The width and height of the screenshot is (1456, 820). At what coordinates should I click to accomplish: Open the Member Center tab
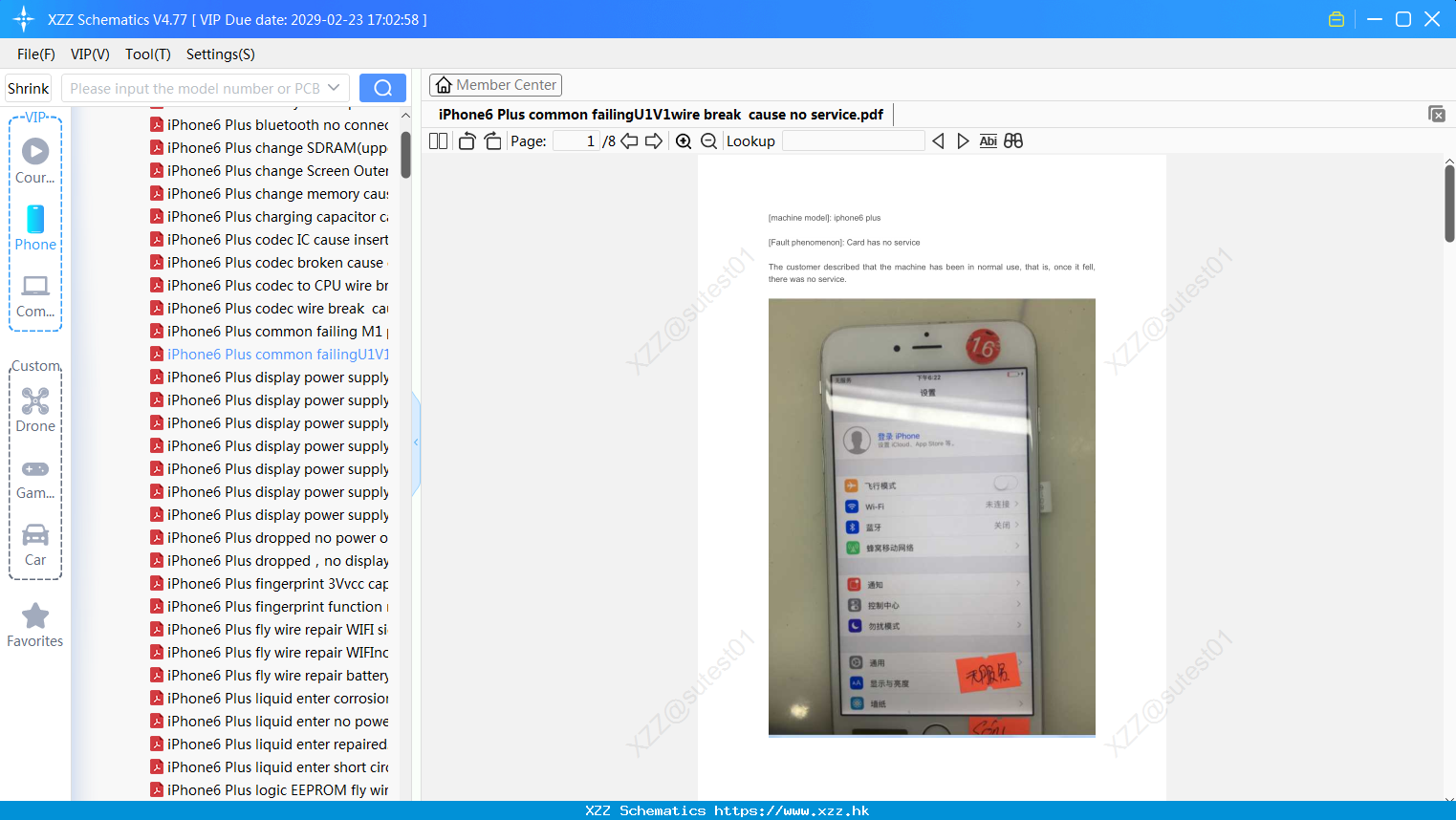tap(495, 85)
